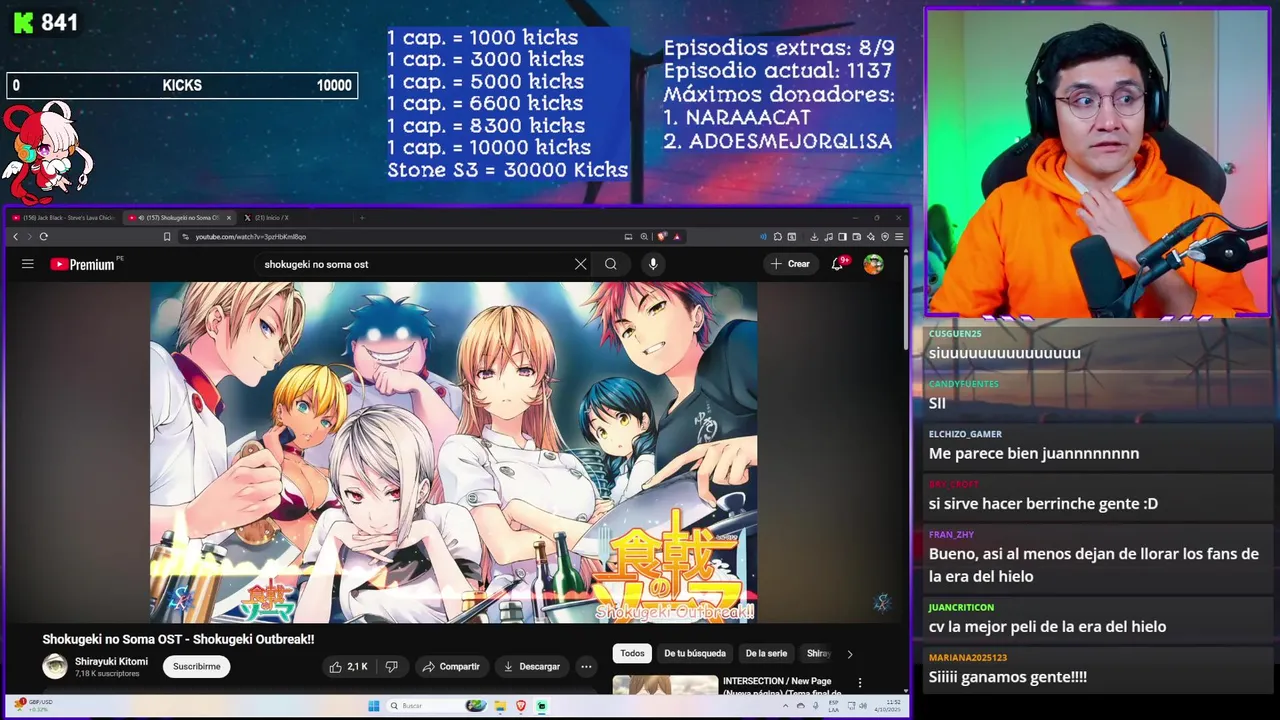Screen dimensions: 1280x720
Task: Activate voice search microphone icon
Action: 653,264
